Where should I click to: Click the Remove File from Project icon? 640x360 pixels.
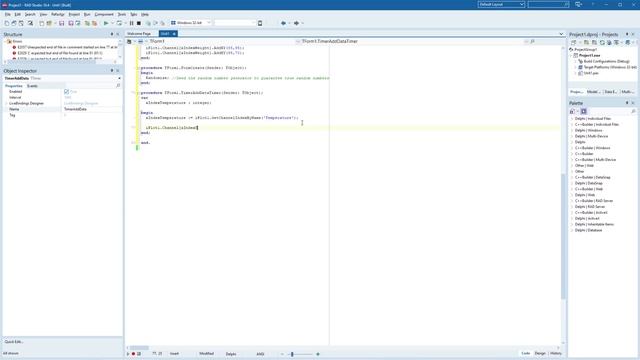click(94, 23)
